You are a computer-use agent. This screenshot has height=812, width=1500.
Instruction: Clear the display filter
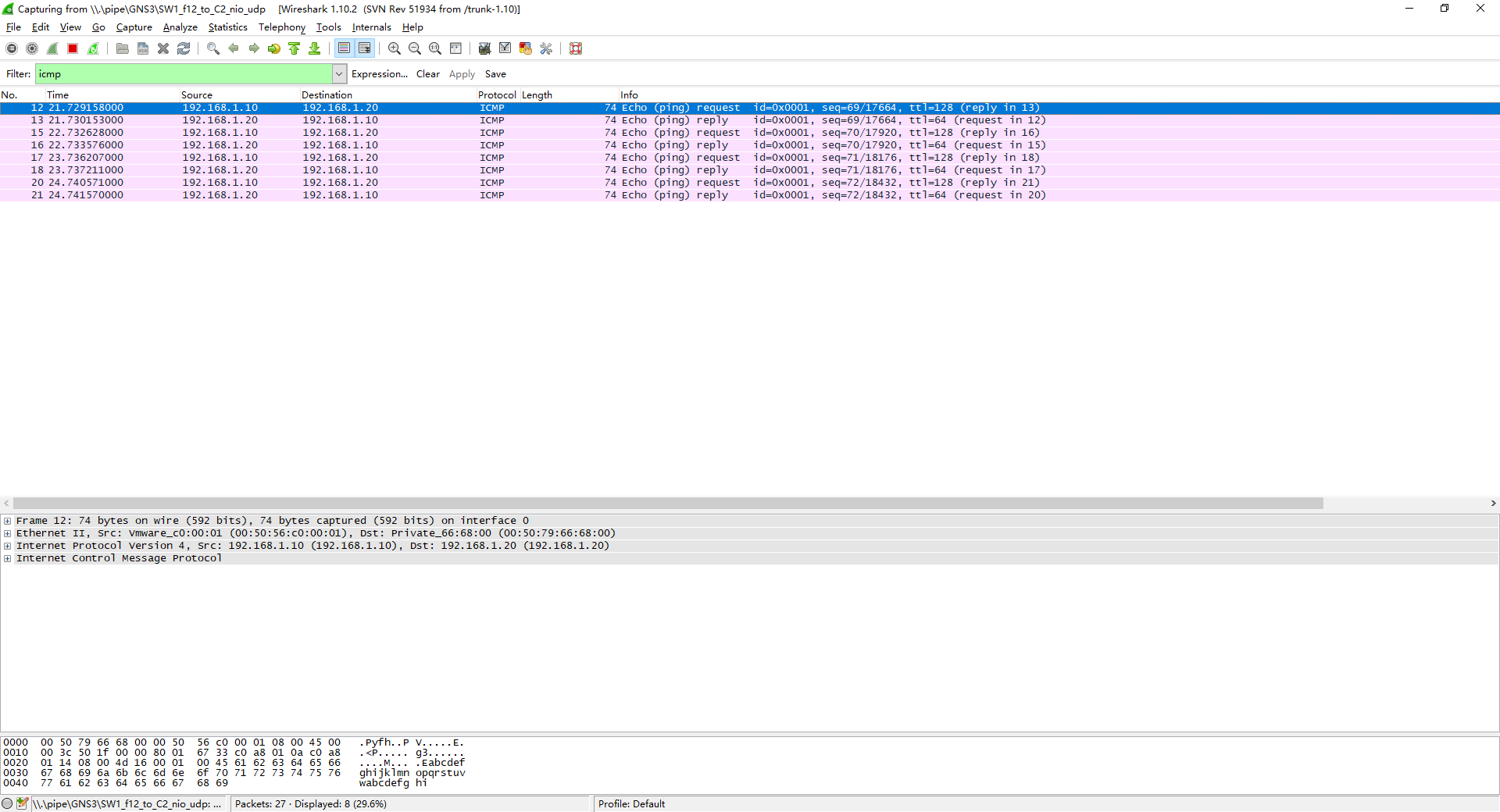point(428,74)
